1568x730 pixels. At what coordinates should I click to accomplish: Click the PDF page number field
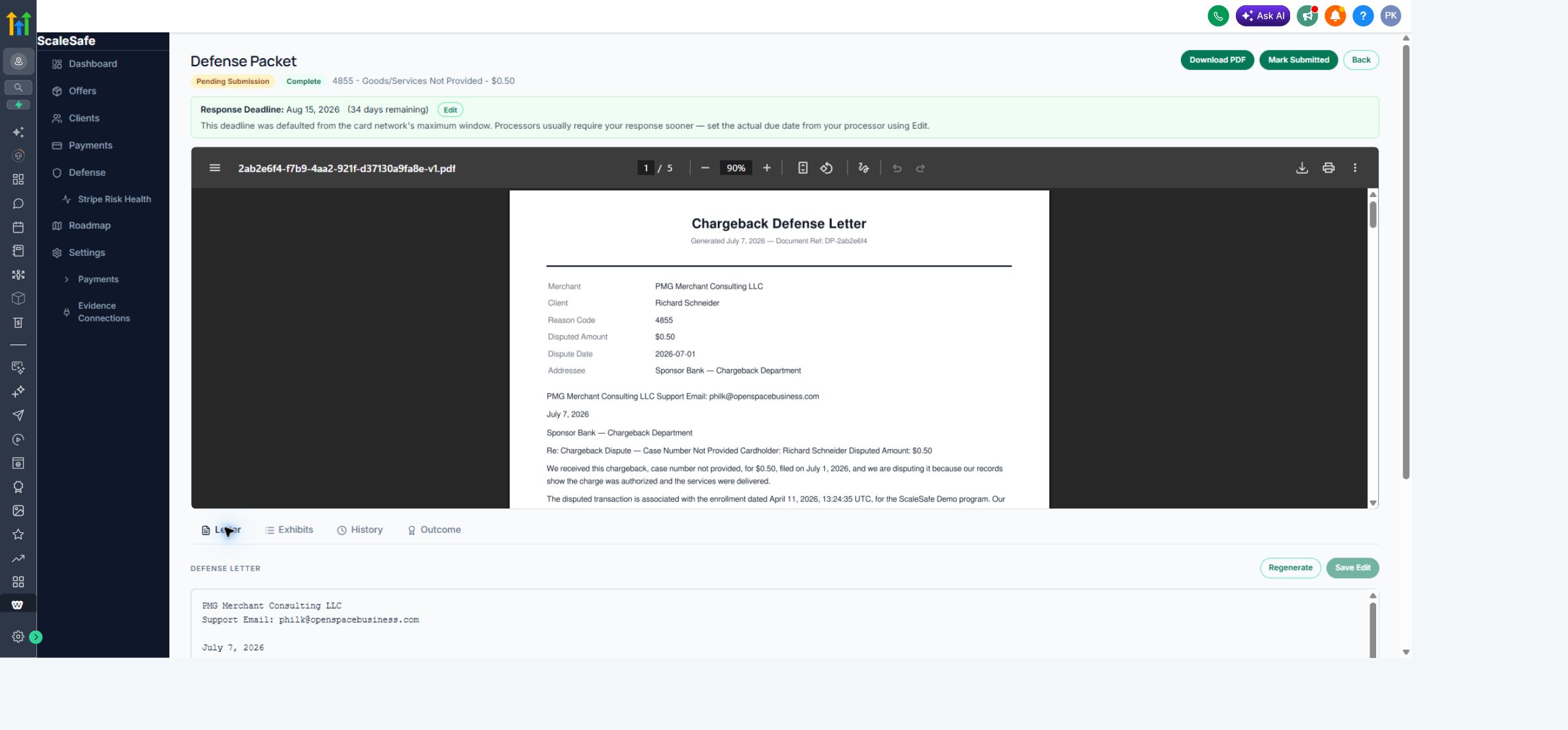(x=646, y=168)
